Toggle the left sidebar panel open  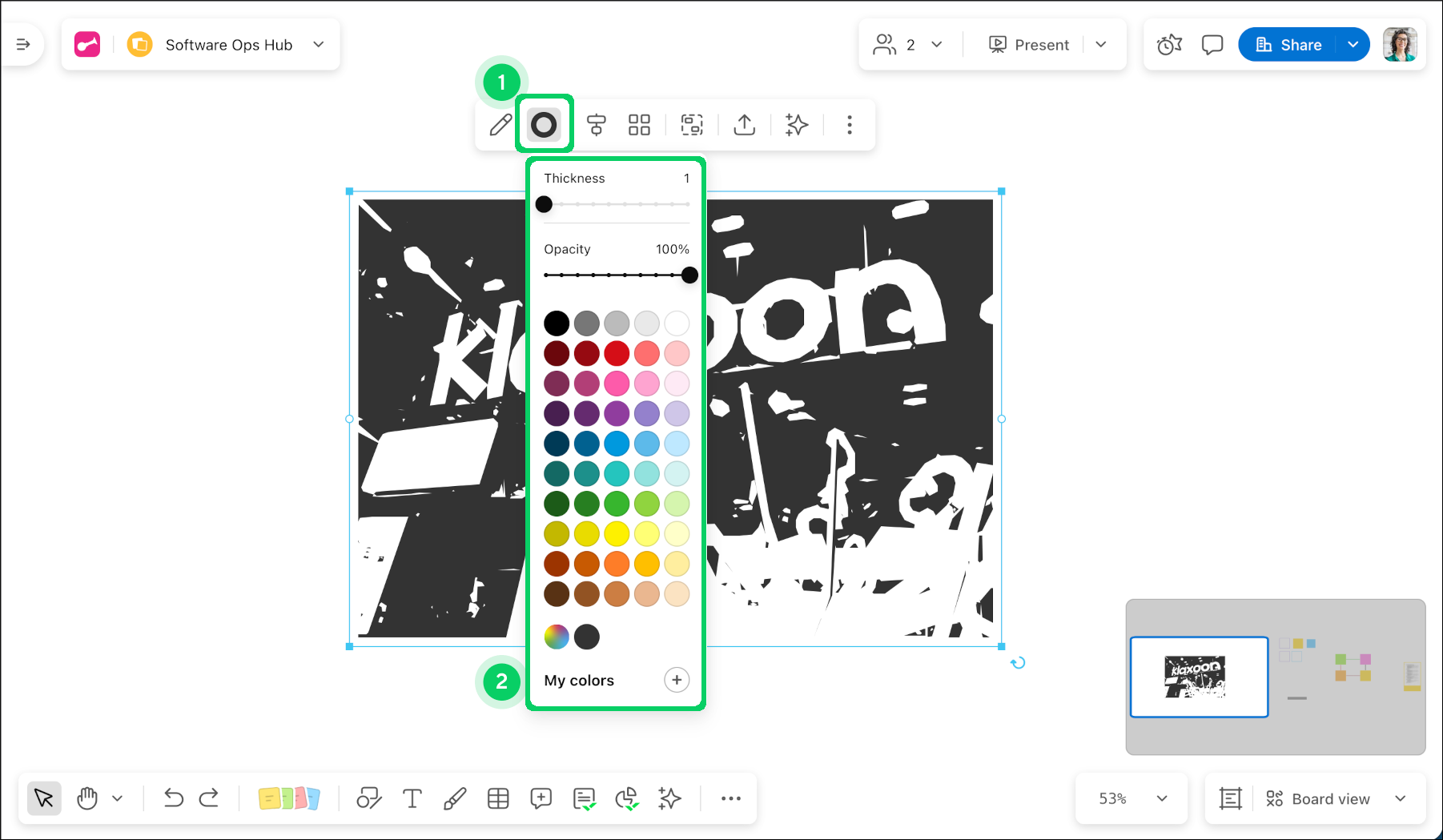point(23,45)
